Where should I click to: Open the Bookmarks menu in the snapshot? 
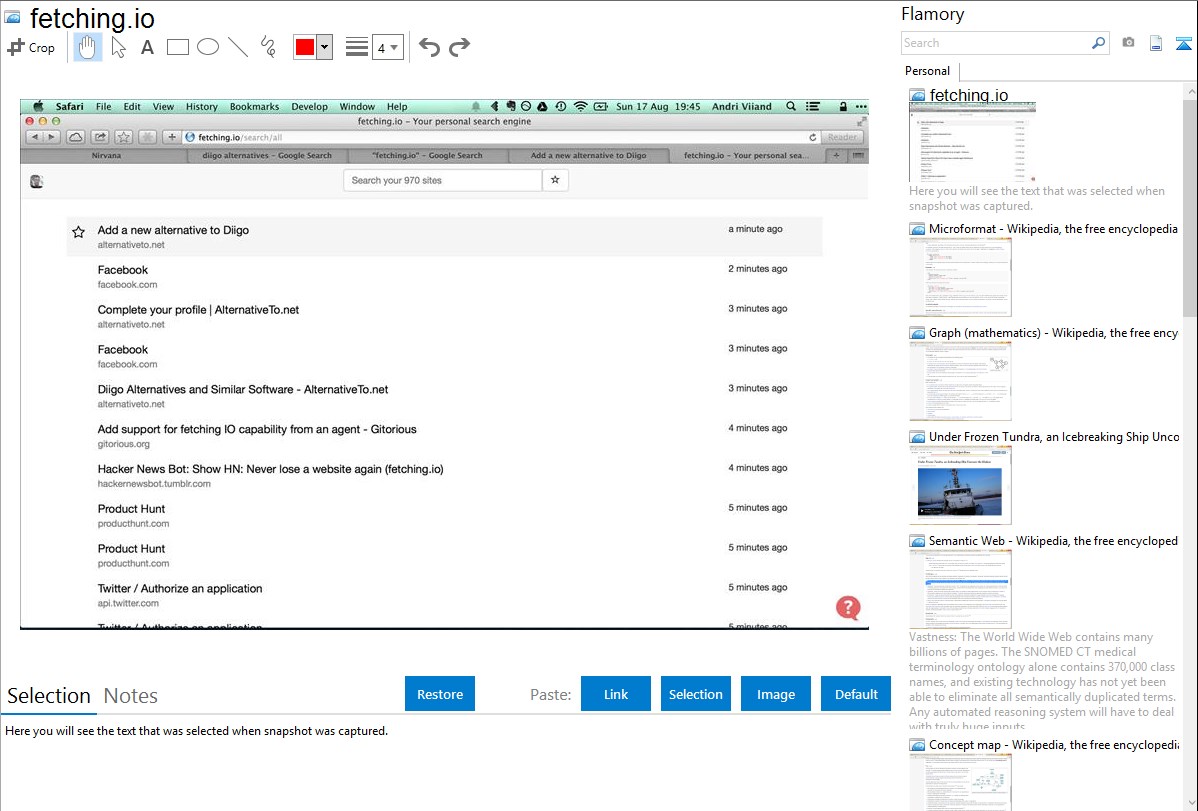point(254,106)
